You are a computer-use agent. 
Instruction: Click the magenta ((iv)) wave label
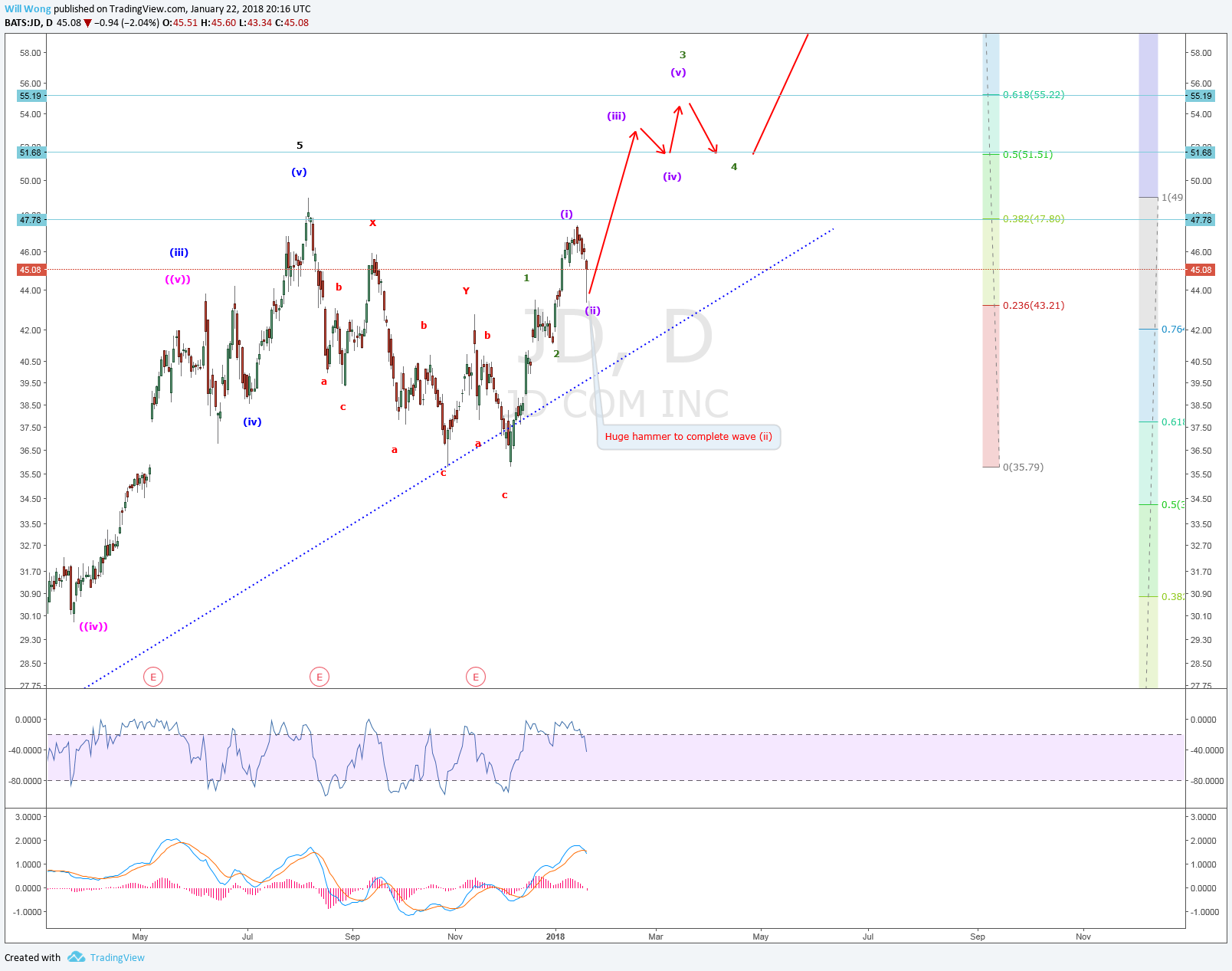coord(93,627)
